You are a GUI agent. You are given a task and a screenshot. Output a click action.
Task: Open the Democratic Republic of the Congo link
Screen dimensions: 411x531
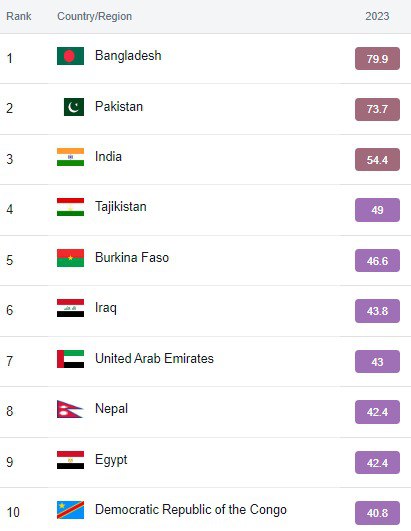[x=191, y=509]
